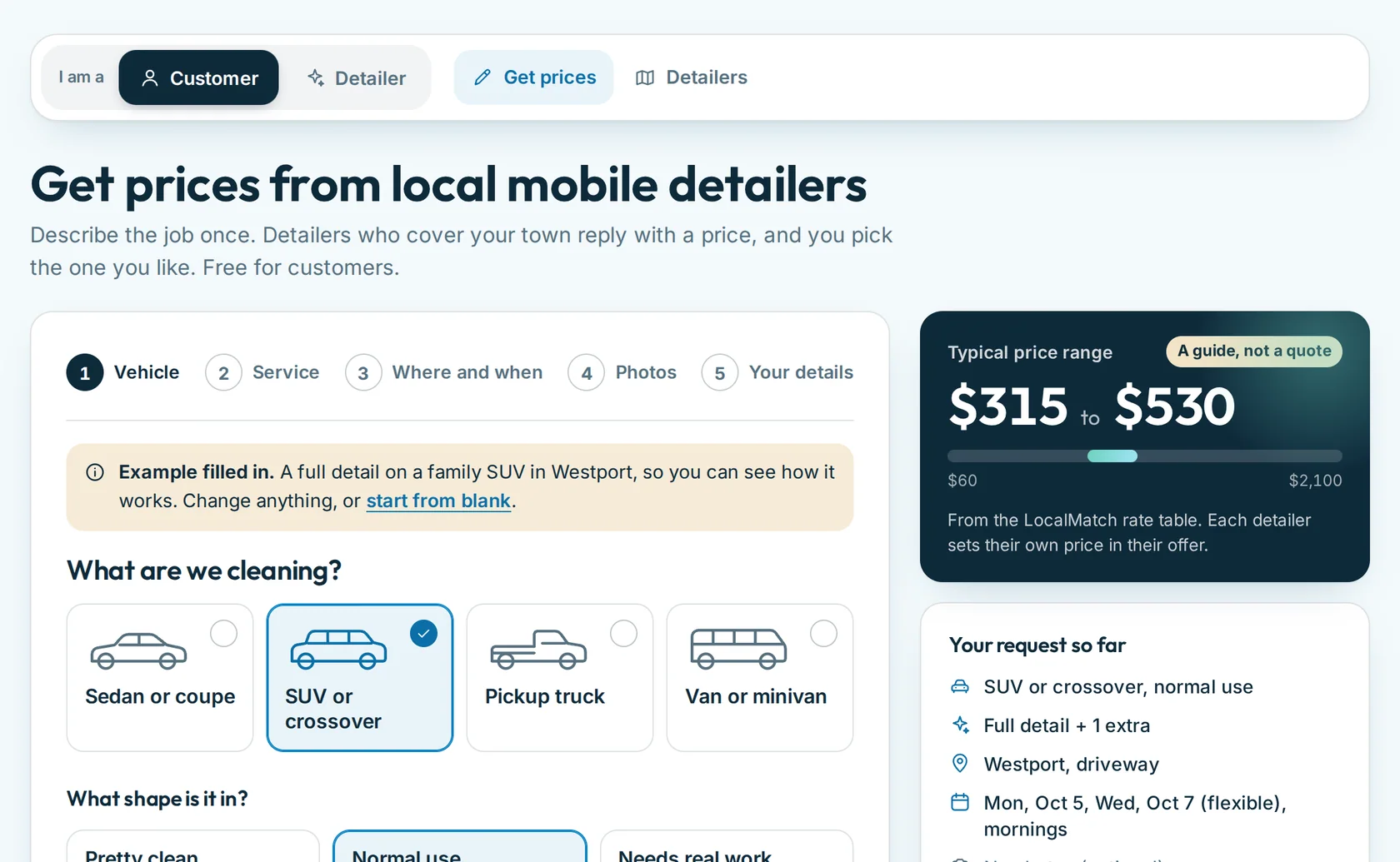
Task: Switch role to Customer
Action: tap(198, 77)
